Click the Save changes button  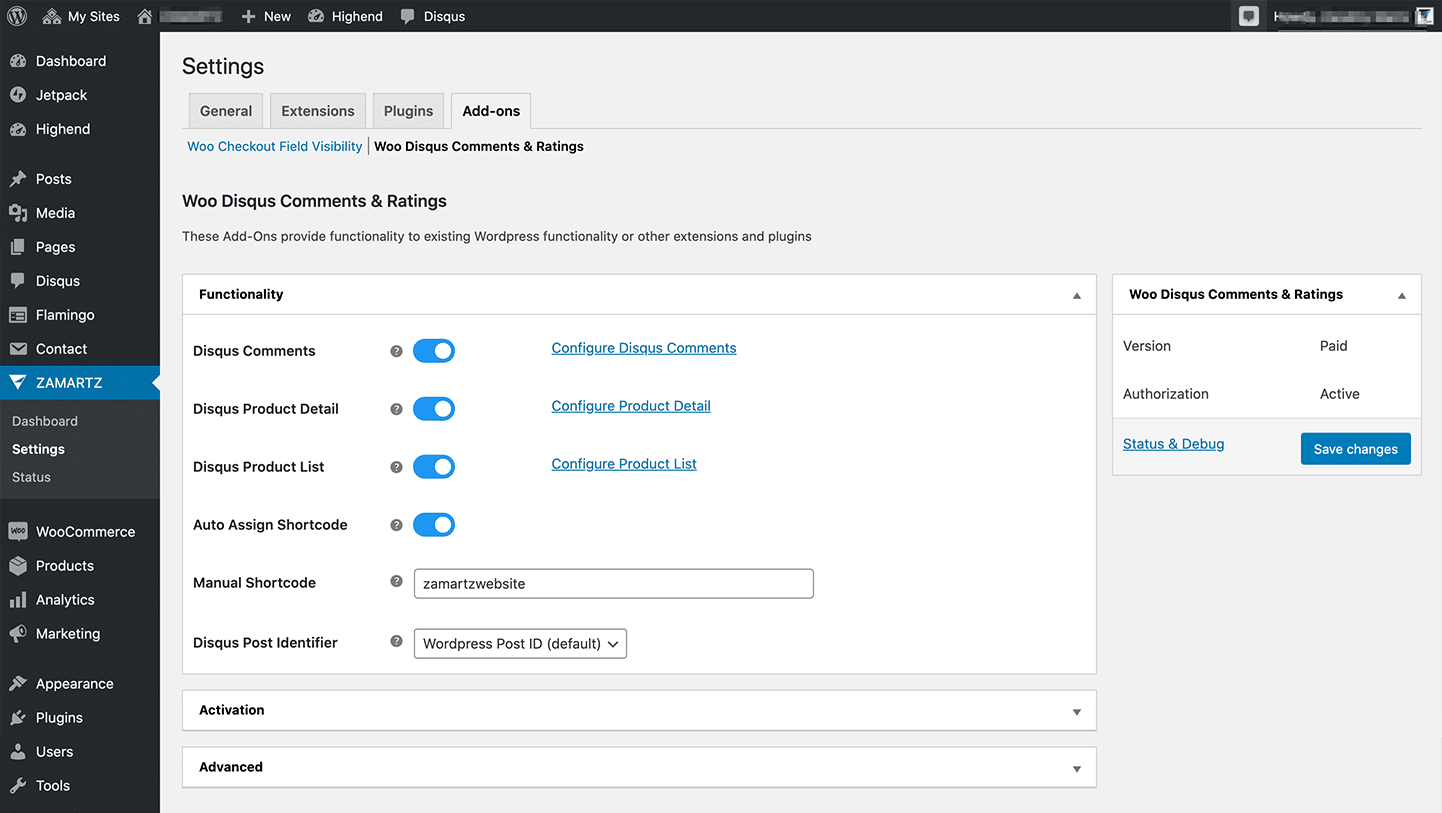(x=1356, y=448)
